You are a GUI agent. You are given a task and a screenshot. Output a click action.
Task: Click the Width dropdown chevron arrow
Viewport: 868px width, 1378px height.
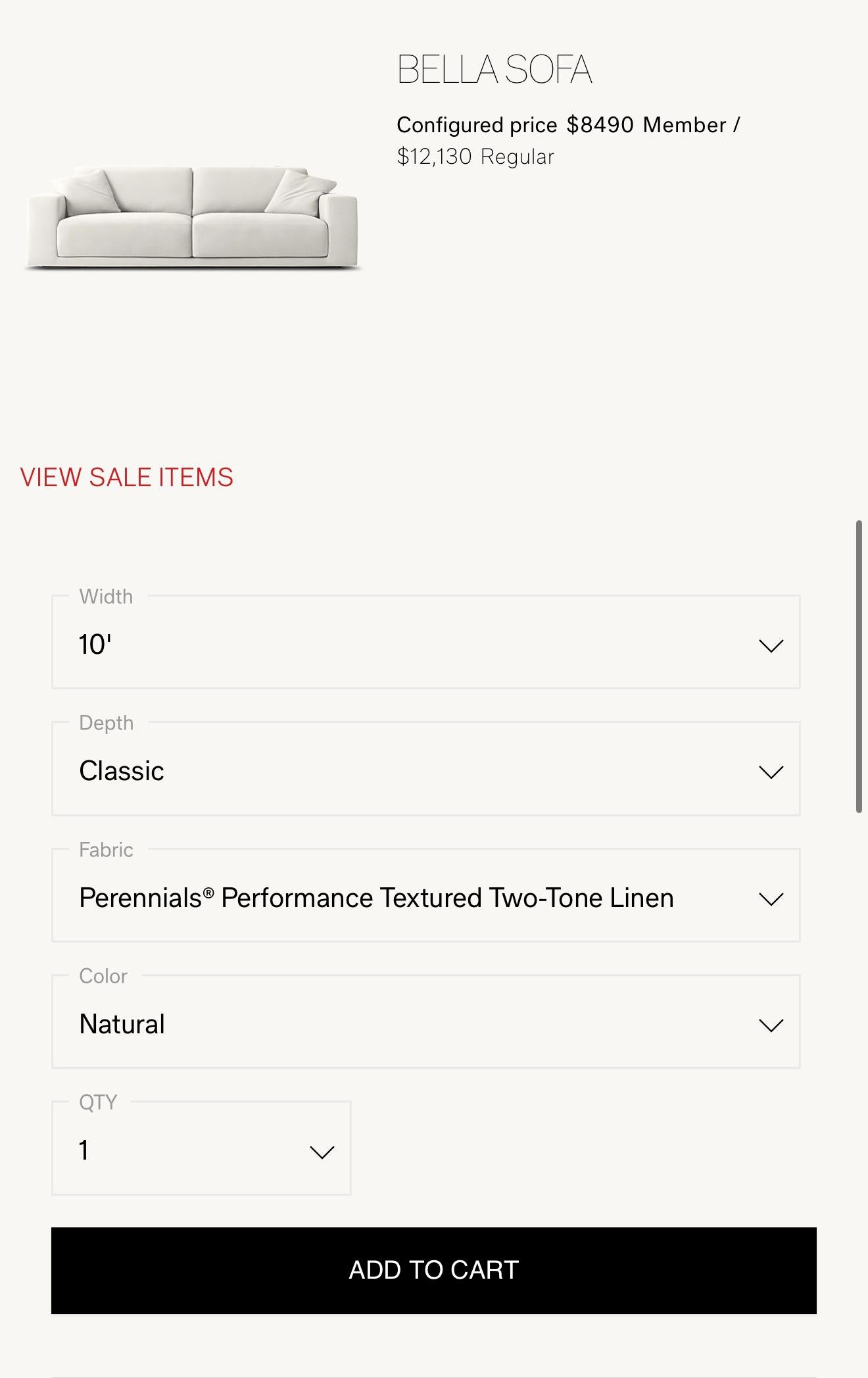point(771,645)
